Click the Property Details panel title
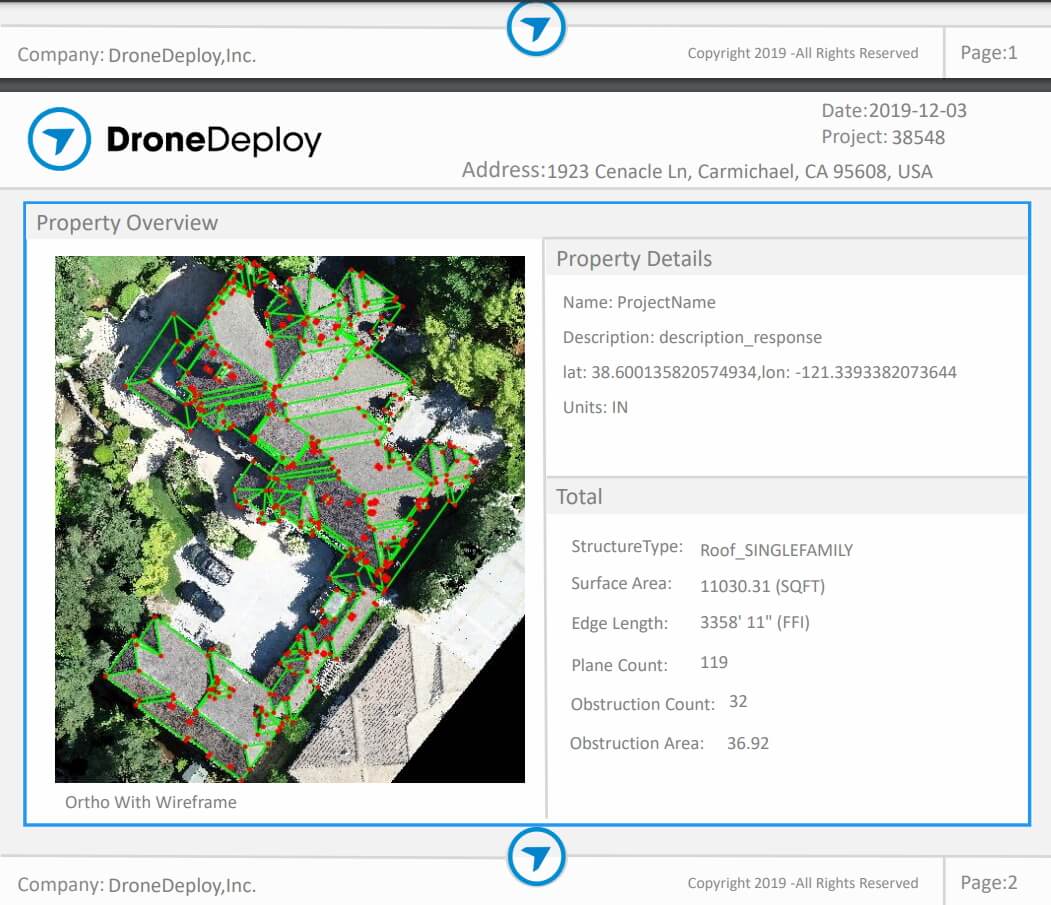 click(633, 258)
